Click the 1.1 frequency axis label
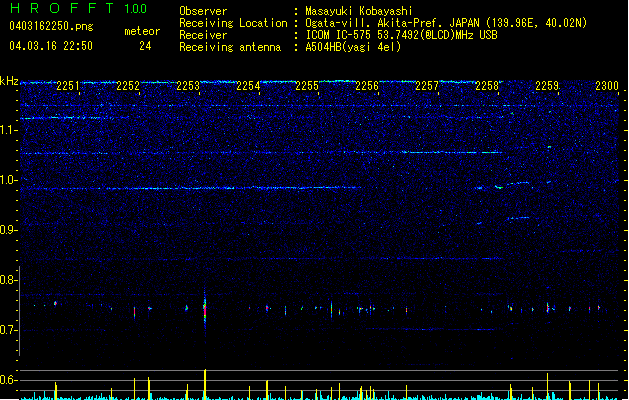The image size is (629, 400). 9,130
